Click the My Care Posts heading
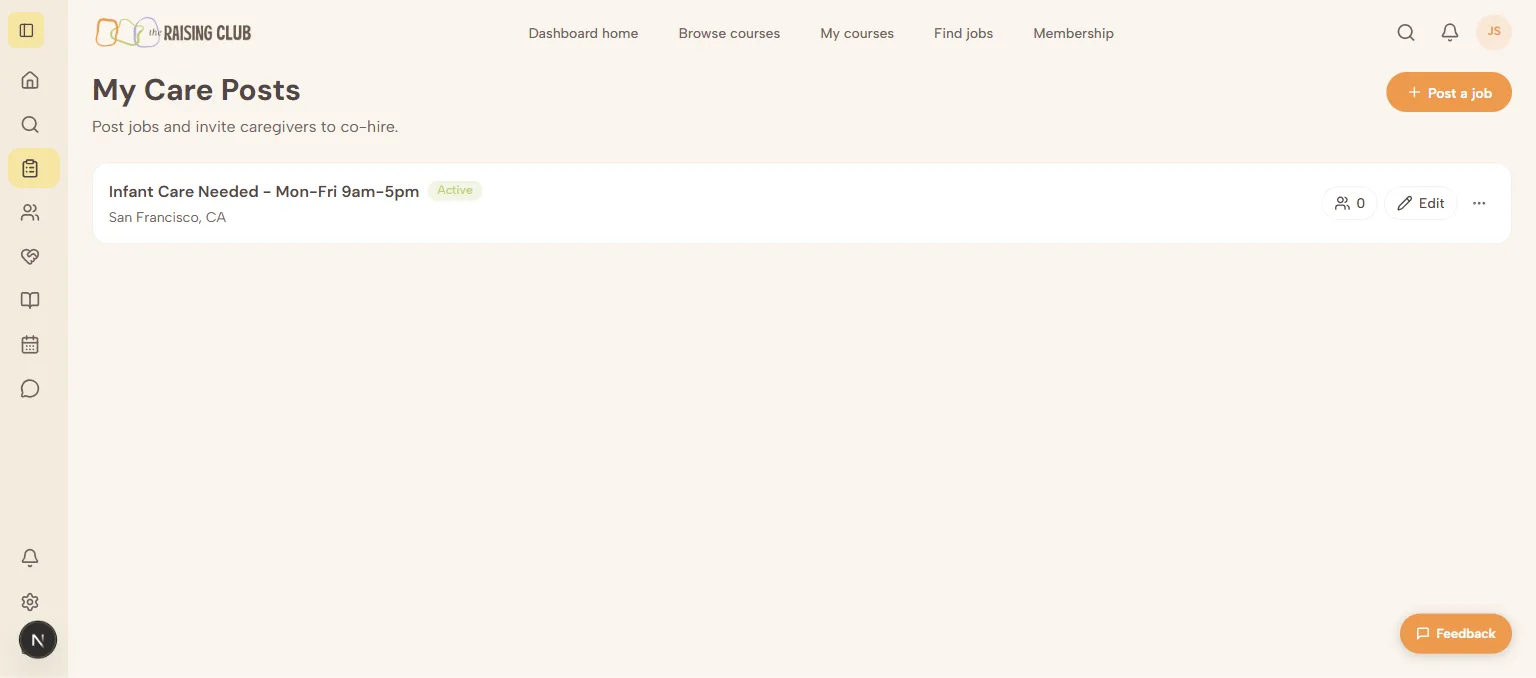Screen dimensions: 1536x678 click(196, 90)
